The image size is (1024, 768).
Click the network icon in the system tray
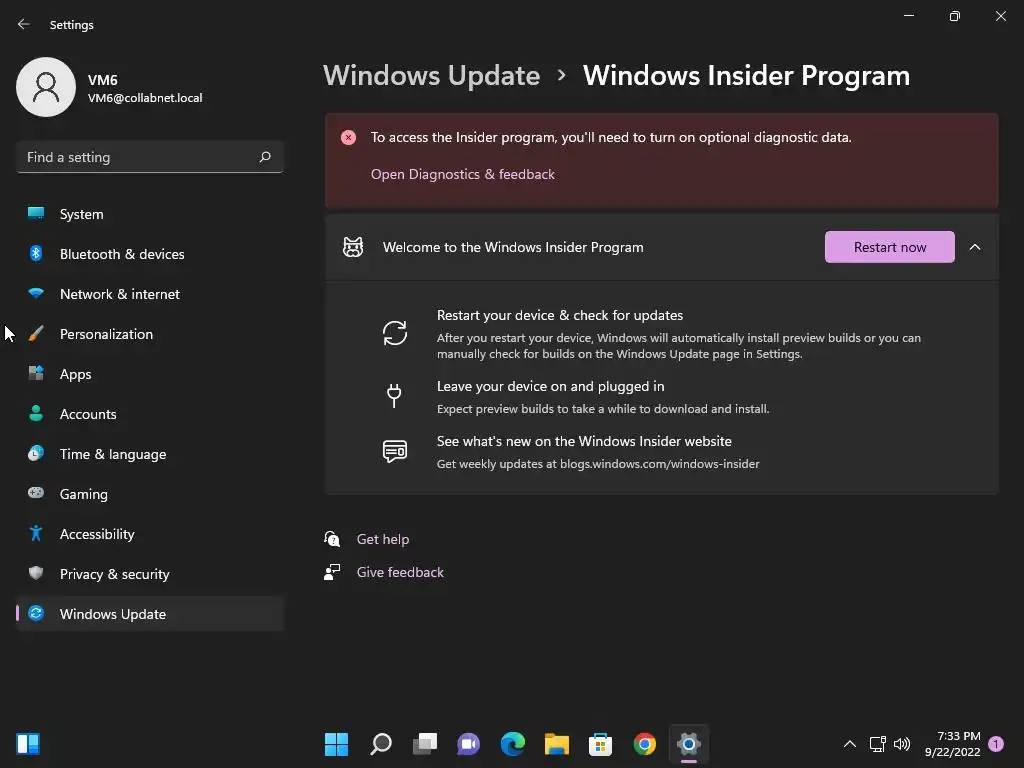[877, 744]
